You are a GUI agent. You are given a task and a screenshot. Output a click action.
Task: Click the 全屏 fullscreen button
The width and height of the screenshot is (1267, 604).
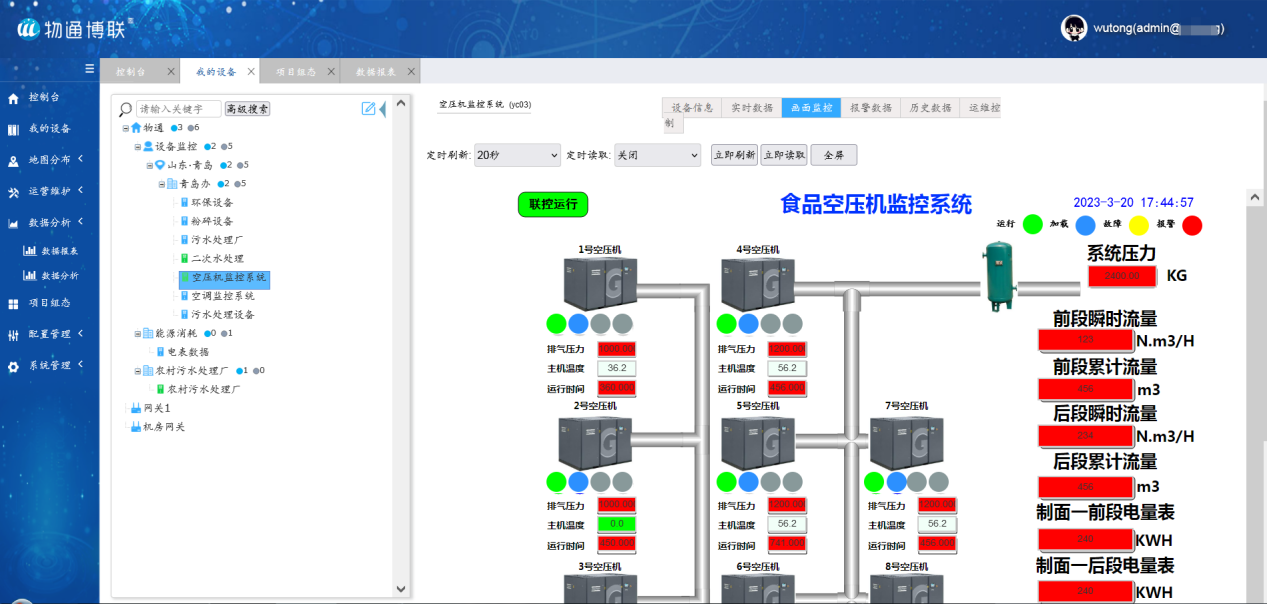(833, 155)
